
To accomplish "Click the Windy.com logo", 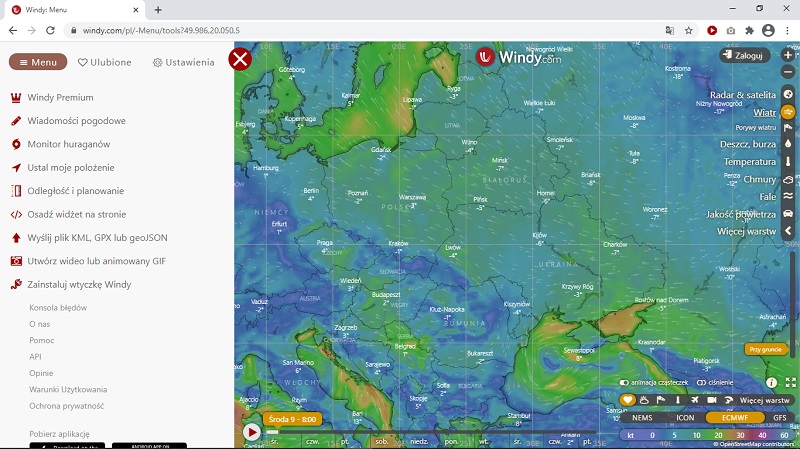I will (x=518, y=57).
